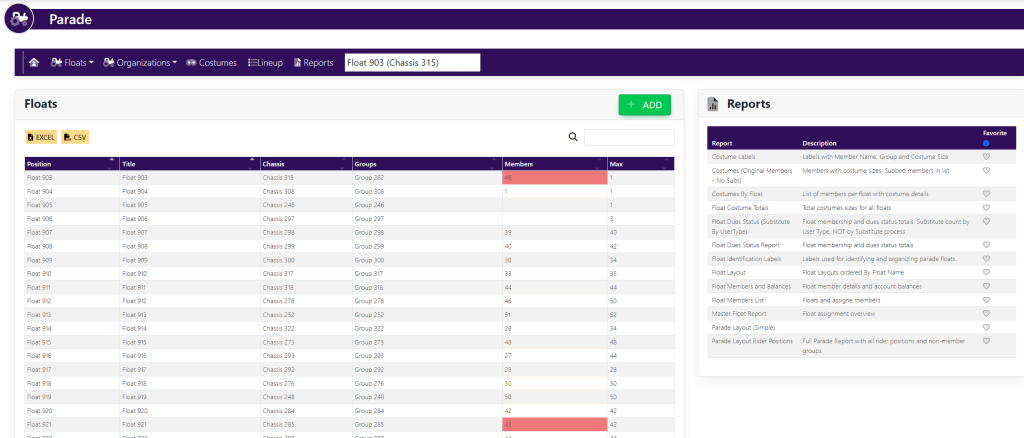Image resolution: width=1024 pixels, height=438 pixels.
Task: Click the Favorite column info icon
Action: pos(986,143)
